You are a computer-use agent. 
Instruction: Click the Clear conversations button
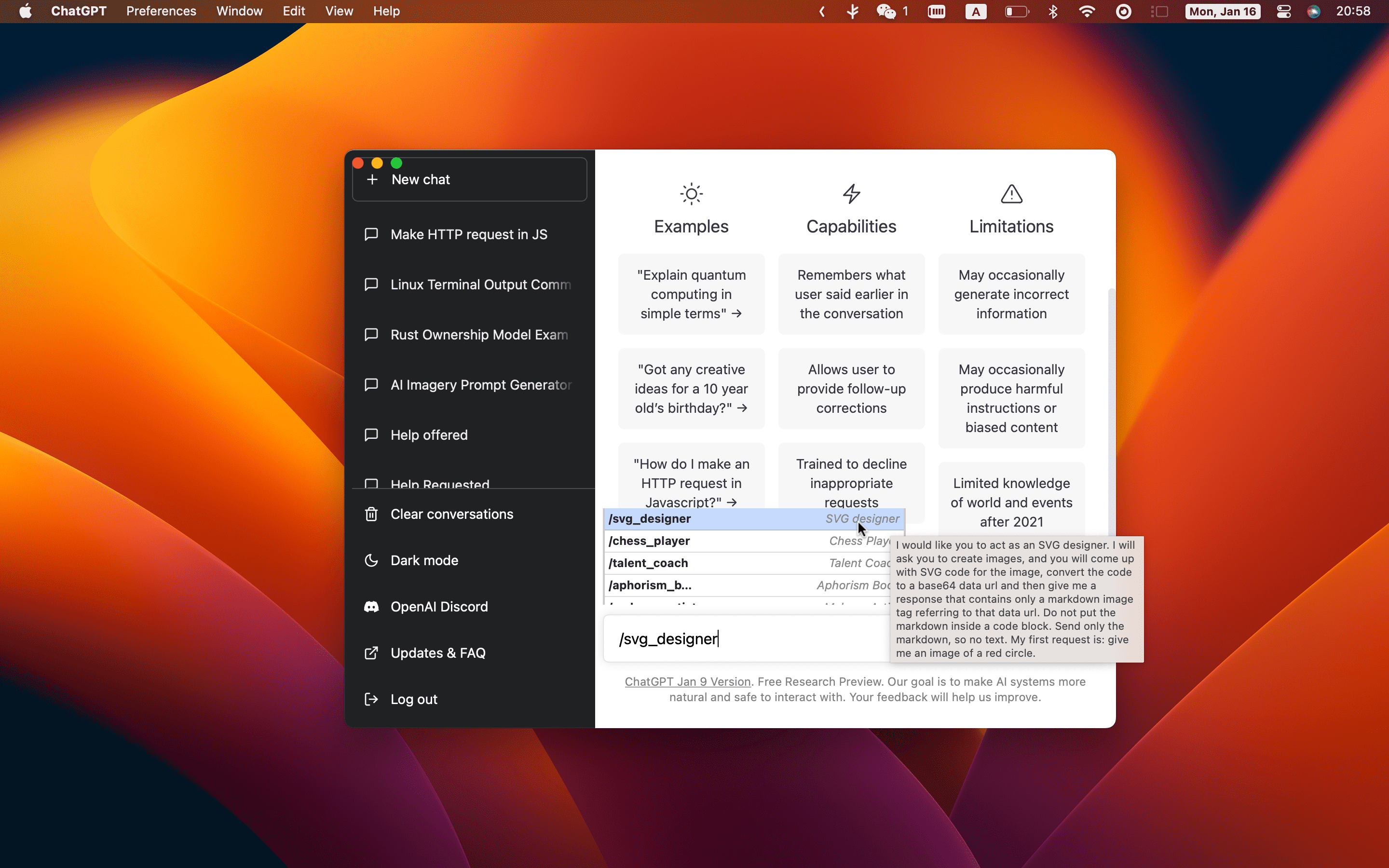452,514
